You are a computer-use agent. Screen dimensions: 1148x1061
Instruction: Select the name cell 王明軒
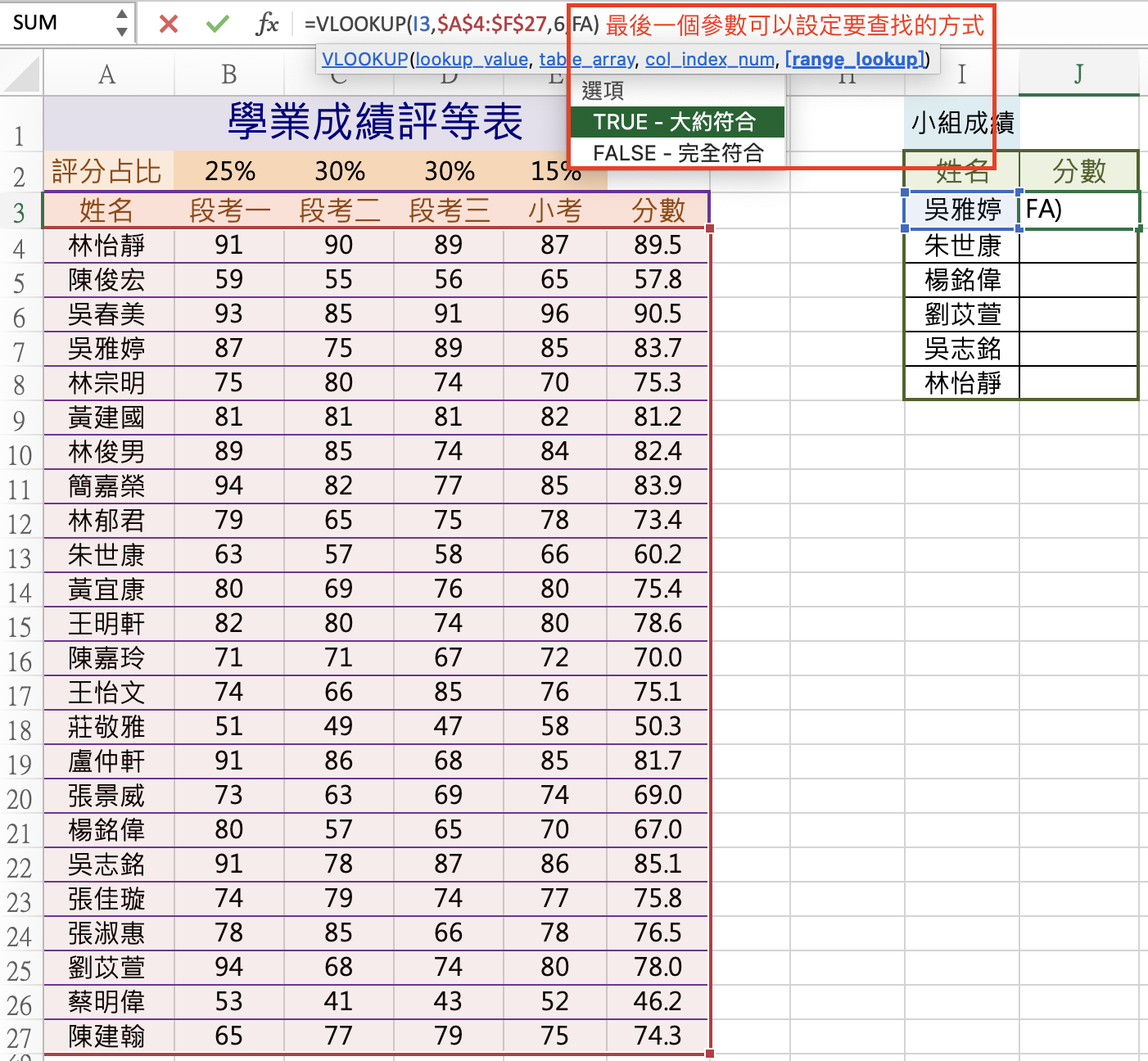pos(107,624)
